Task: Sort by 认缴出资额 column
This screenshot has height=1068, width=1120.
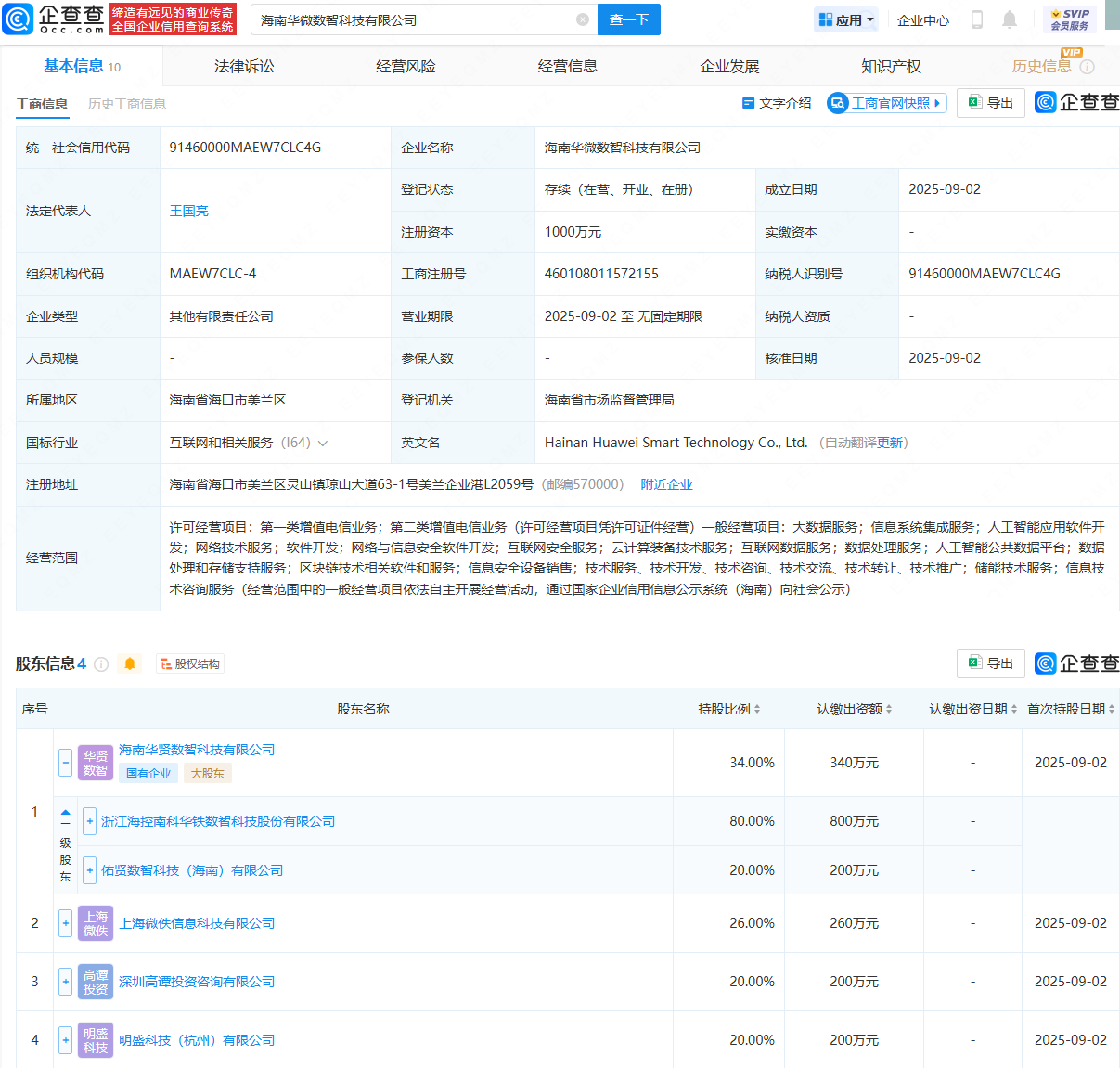Action: [x=854, y=709]
